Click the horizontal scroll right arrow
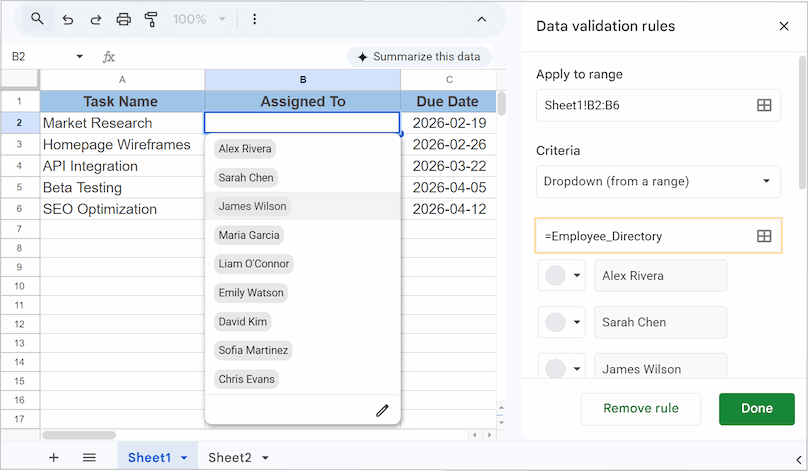 (x=489, y=435)
